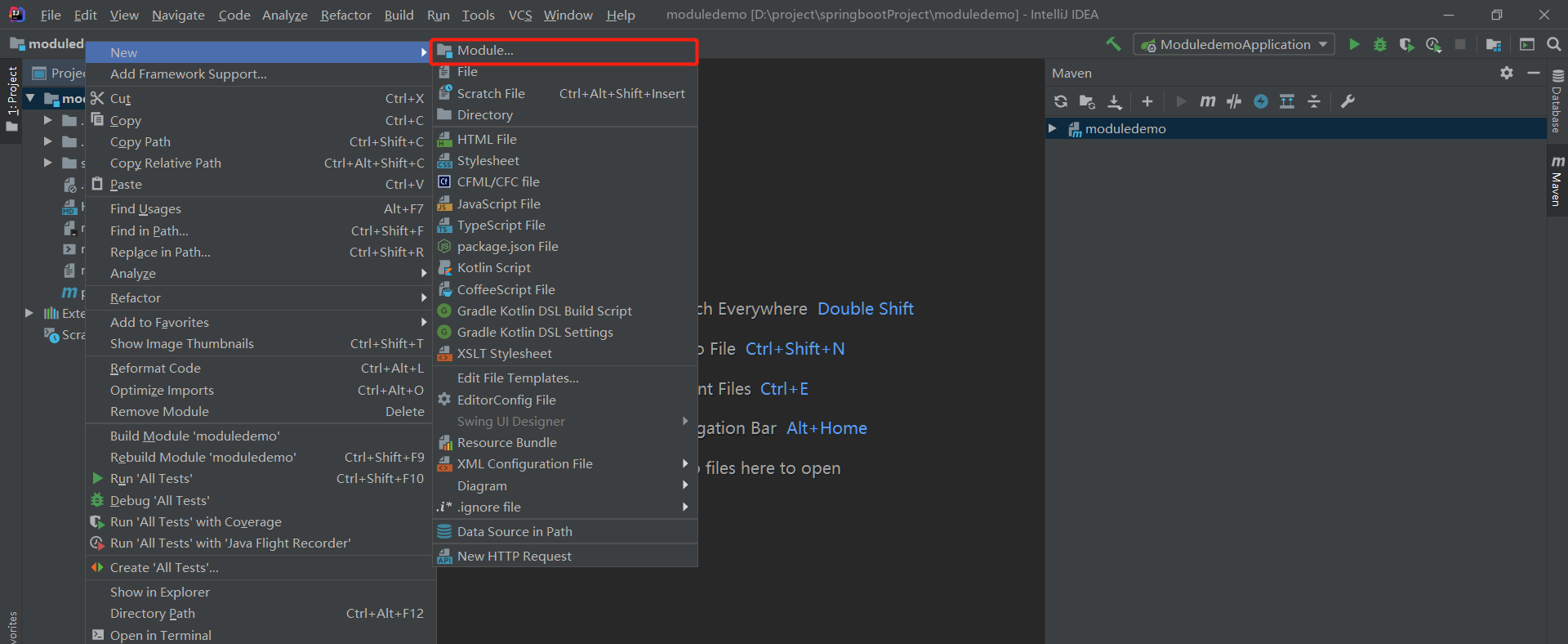Select Resource Bundle option
This screenshot has width=1568, height=644.
565,442
